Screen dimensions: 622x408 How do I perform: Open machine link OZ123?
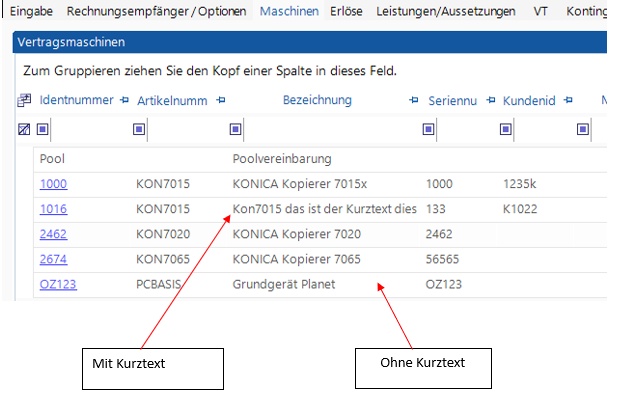click(58, 284)
